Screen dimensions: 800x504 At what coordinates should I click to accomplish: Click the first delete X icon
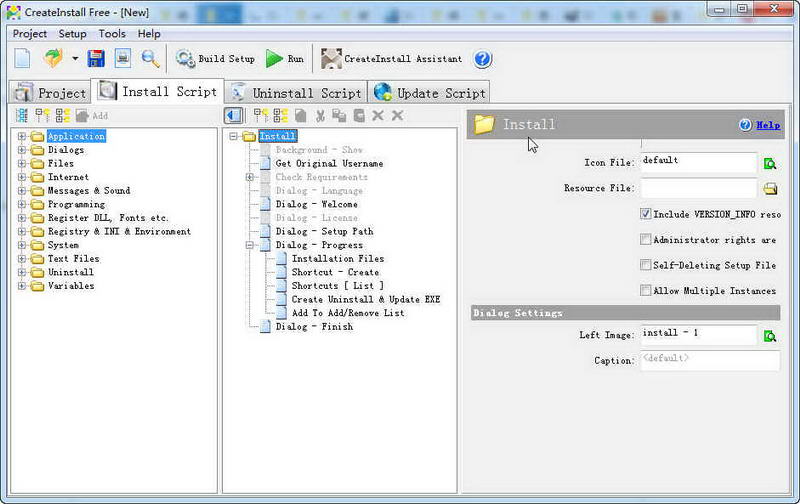click(x=378, y=116)
